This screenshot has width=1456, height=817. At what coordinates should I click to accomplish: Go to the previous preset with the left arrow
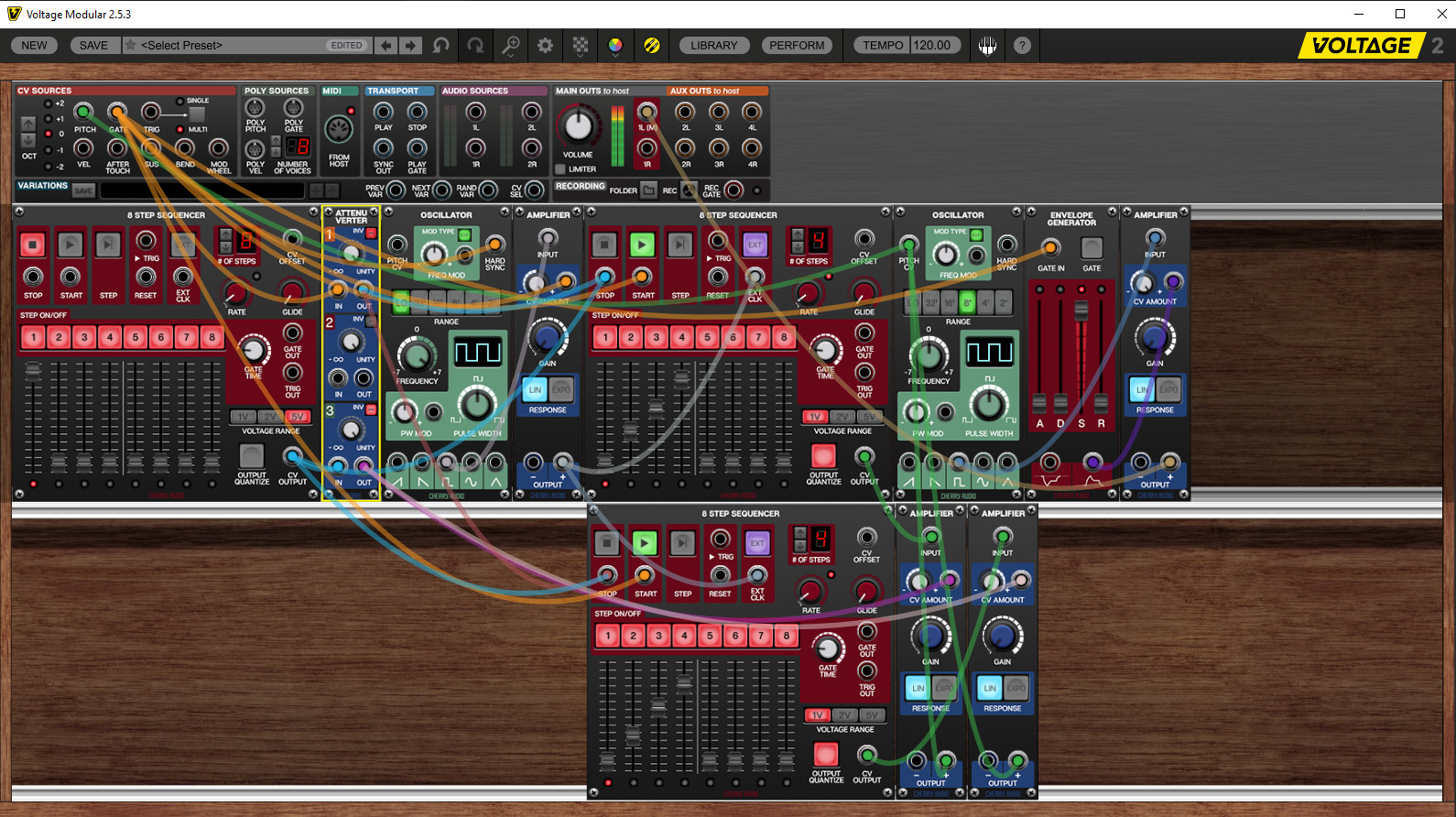[x=386, y=45]
